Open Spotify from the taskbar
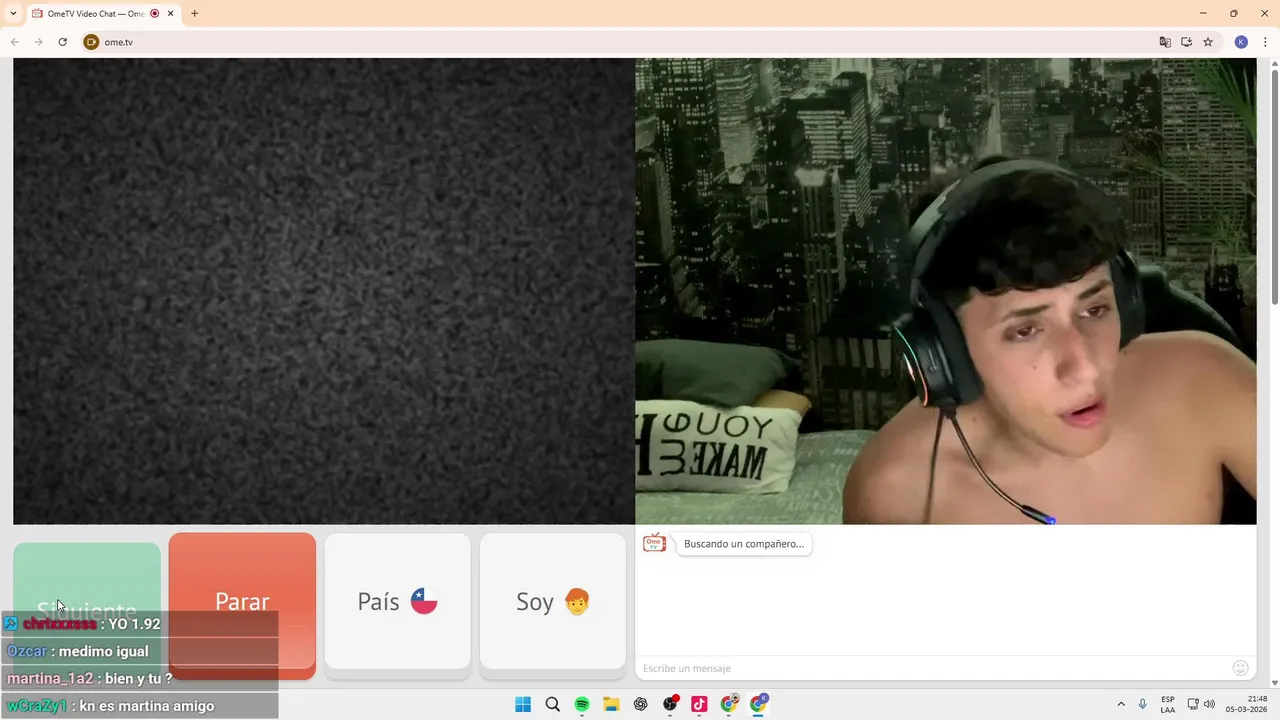The image size is (1280, 720). pos(582,704)
